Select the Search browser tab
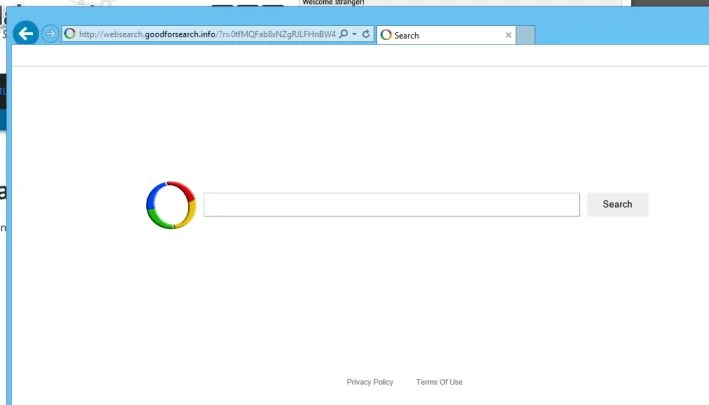The width and height of the screenshot is (709, 405). [x=446, y=35]
